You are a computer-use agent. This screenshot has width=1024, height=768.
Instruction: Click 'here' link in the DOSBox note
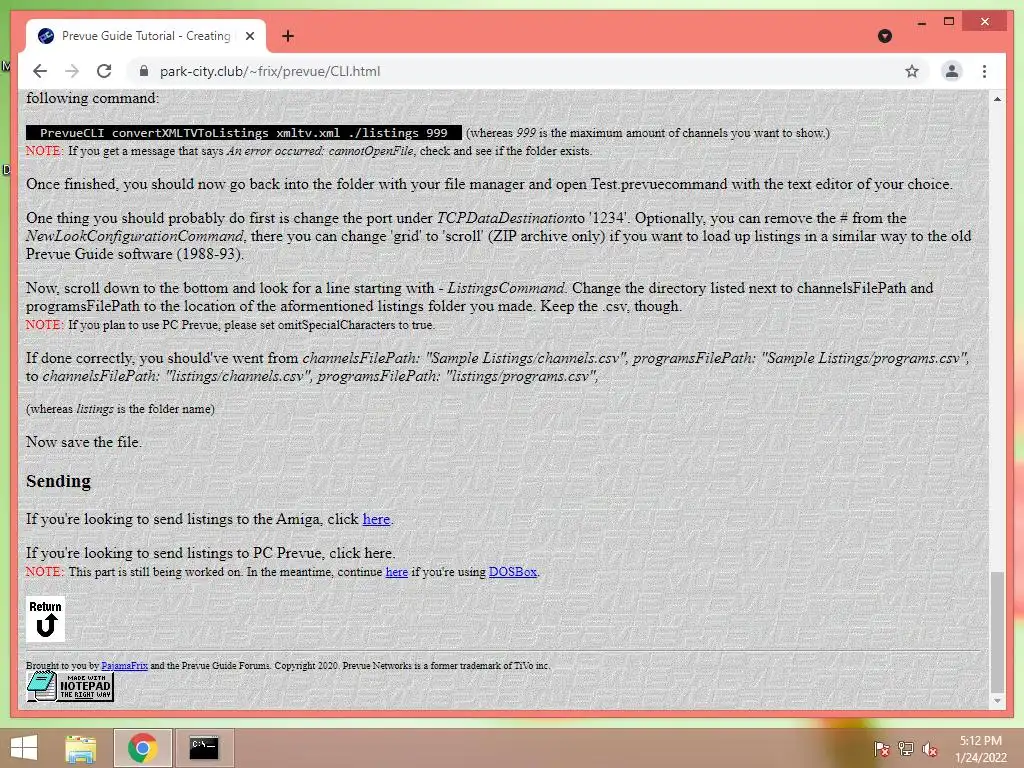[x=396, y=572]
